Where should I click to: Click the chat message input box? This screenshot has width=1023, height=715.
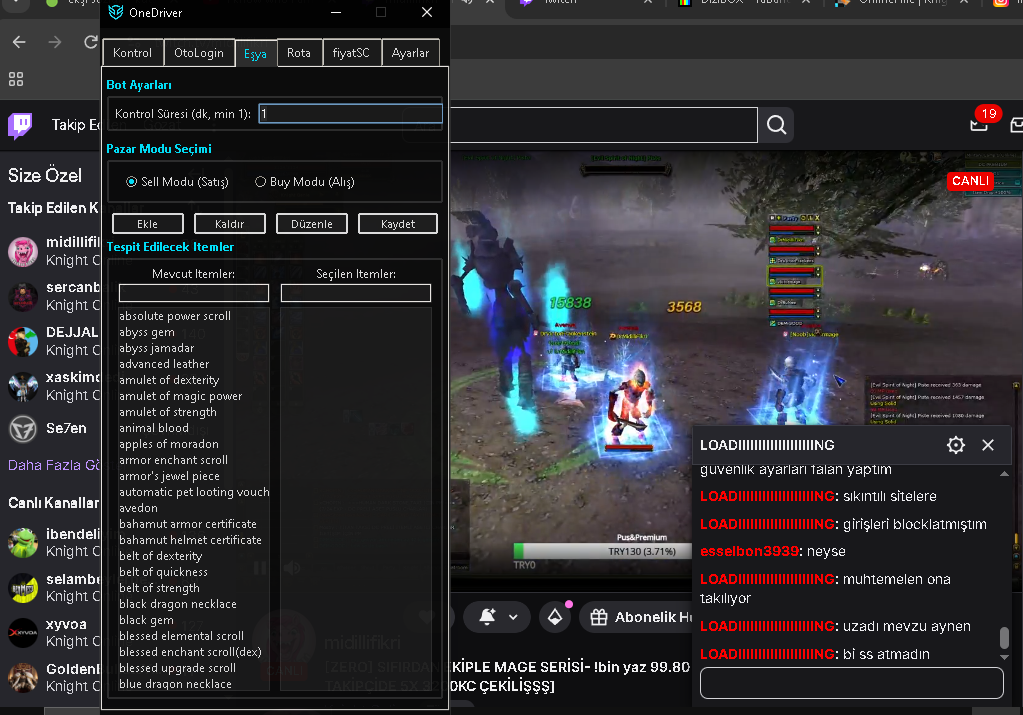click(851, 683)
